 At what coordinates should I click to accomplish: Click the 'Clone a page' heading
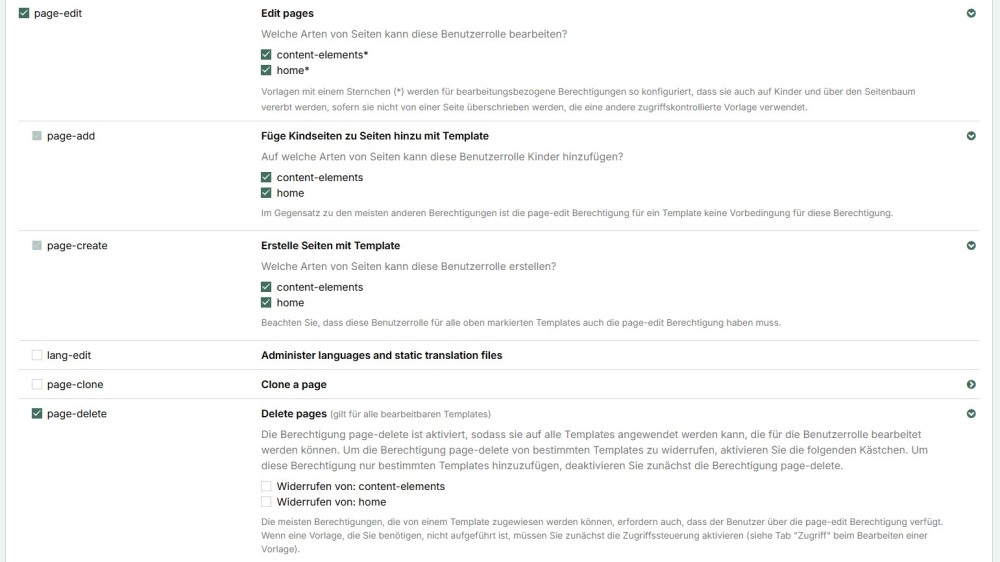click(x=294, y=385)
